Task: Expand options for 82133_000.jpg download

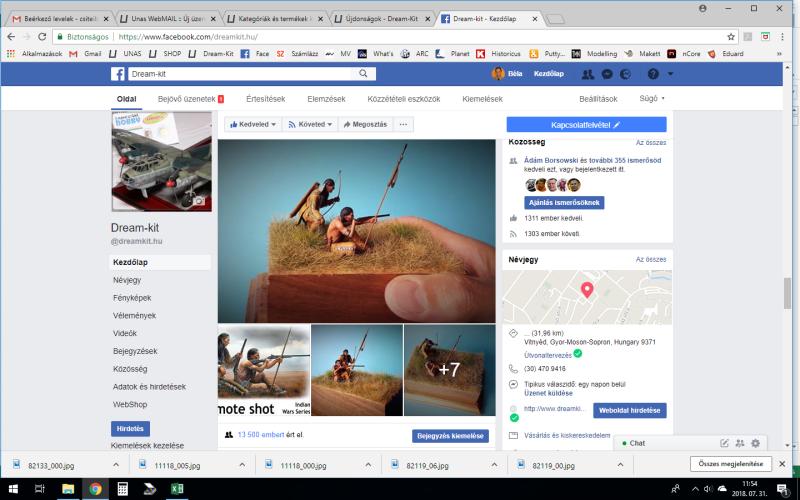Action: 115,465
